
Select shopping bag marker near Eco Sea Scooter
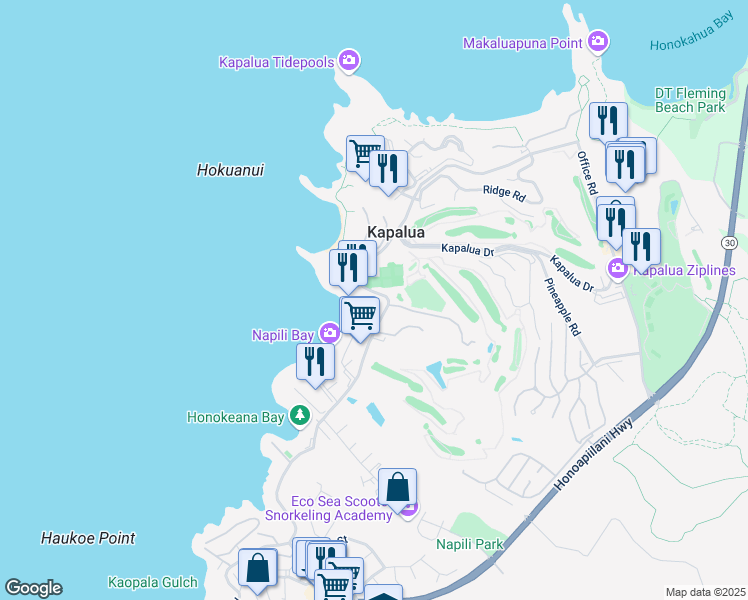click(x=397, y=488)
